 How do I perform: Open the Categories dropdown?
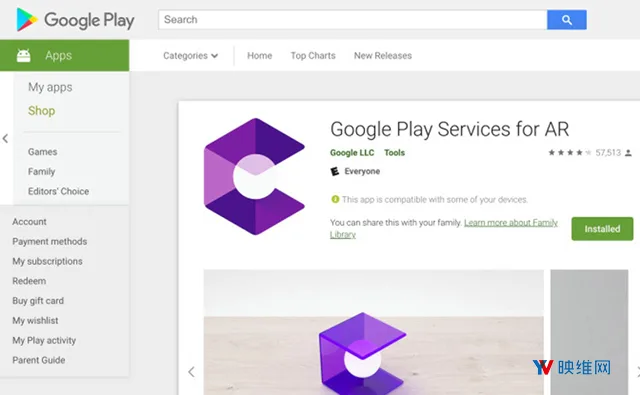click(x=190, y=55)
